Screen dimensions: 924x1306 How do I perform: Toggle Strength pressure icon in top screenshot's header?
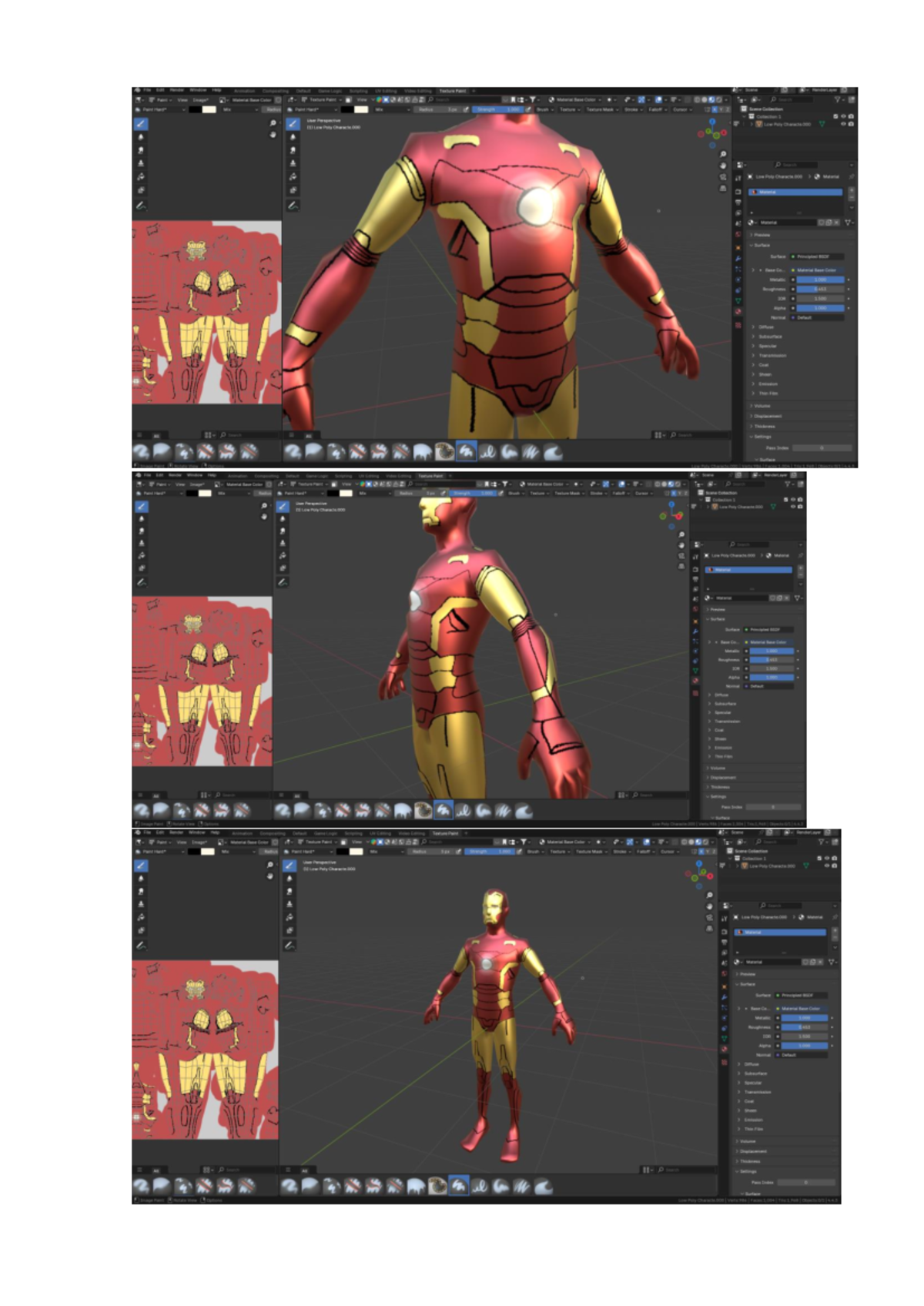(527, 109)
